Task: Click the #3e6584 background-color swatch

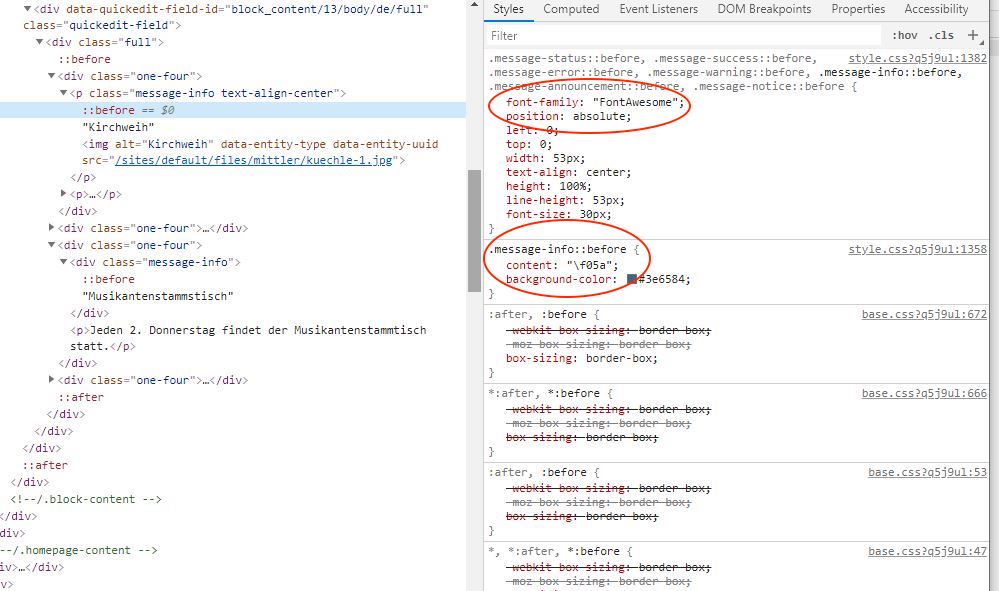Action: (632, 280)
